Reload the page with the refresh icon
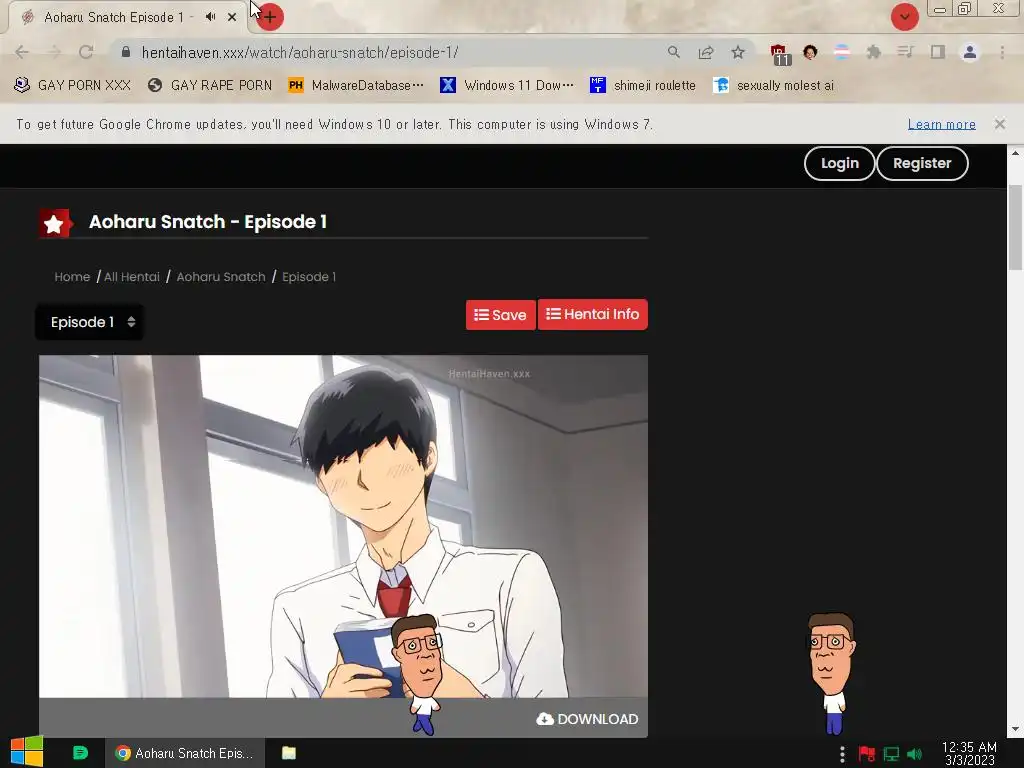 tap(86, 52)
